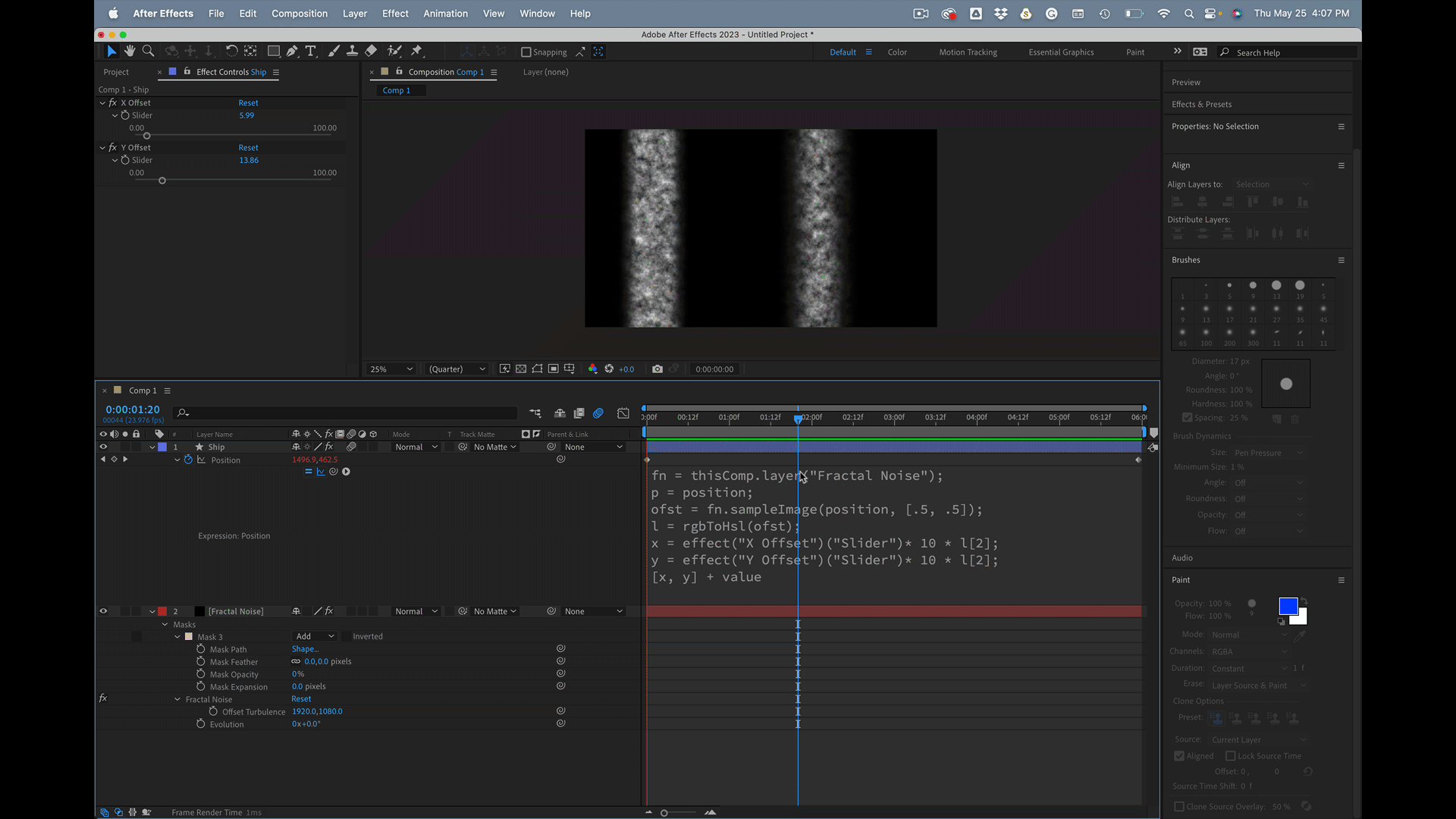Open the 25% magnification dropdown

(391, 369)
